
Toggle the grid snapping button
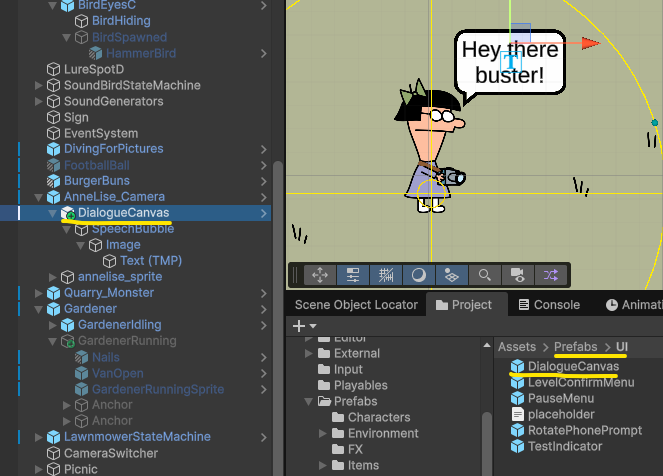click(x=386, y=274)
